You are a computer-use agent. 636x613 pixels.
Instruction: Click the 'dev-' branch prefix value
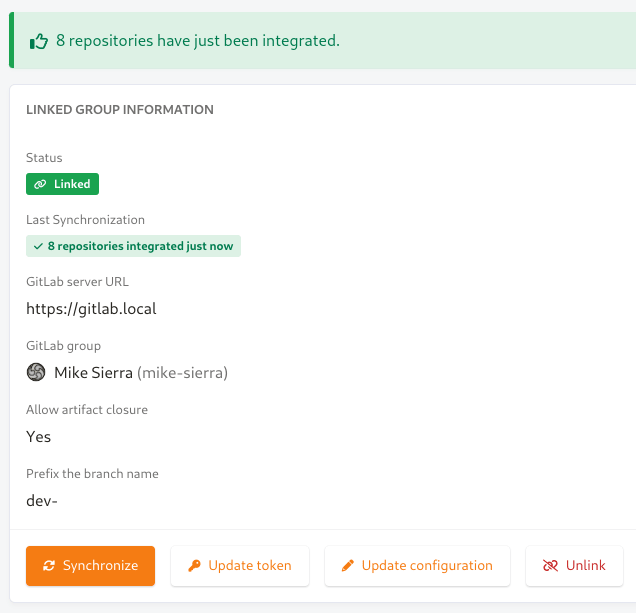[x=42, y=501]
